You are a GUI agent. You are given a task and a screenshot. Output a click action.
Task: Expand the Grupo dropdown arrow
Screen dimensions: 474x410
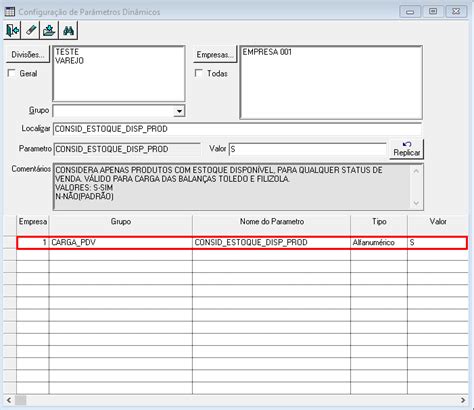pos(179,111)
